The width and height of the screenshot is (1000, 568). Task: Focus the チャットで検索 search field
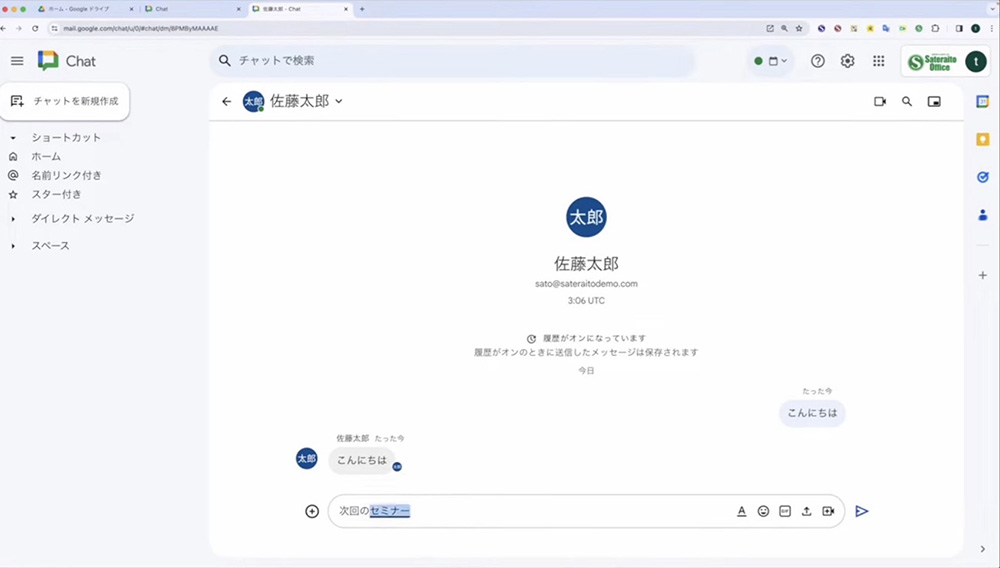tap(452, 61)
